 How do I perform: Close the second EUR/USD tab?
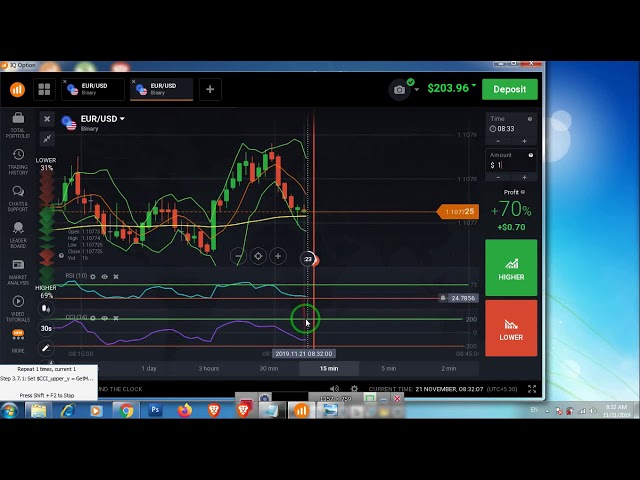(133, 82)
